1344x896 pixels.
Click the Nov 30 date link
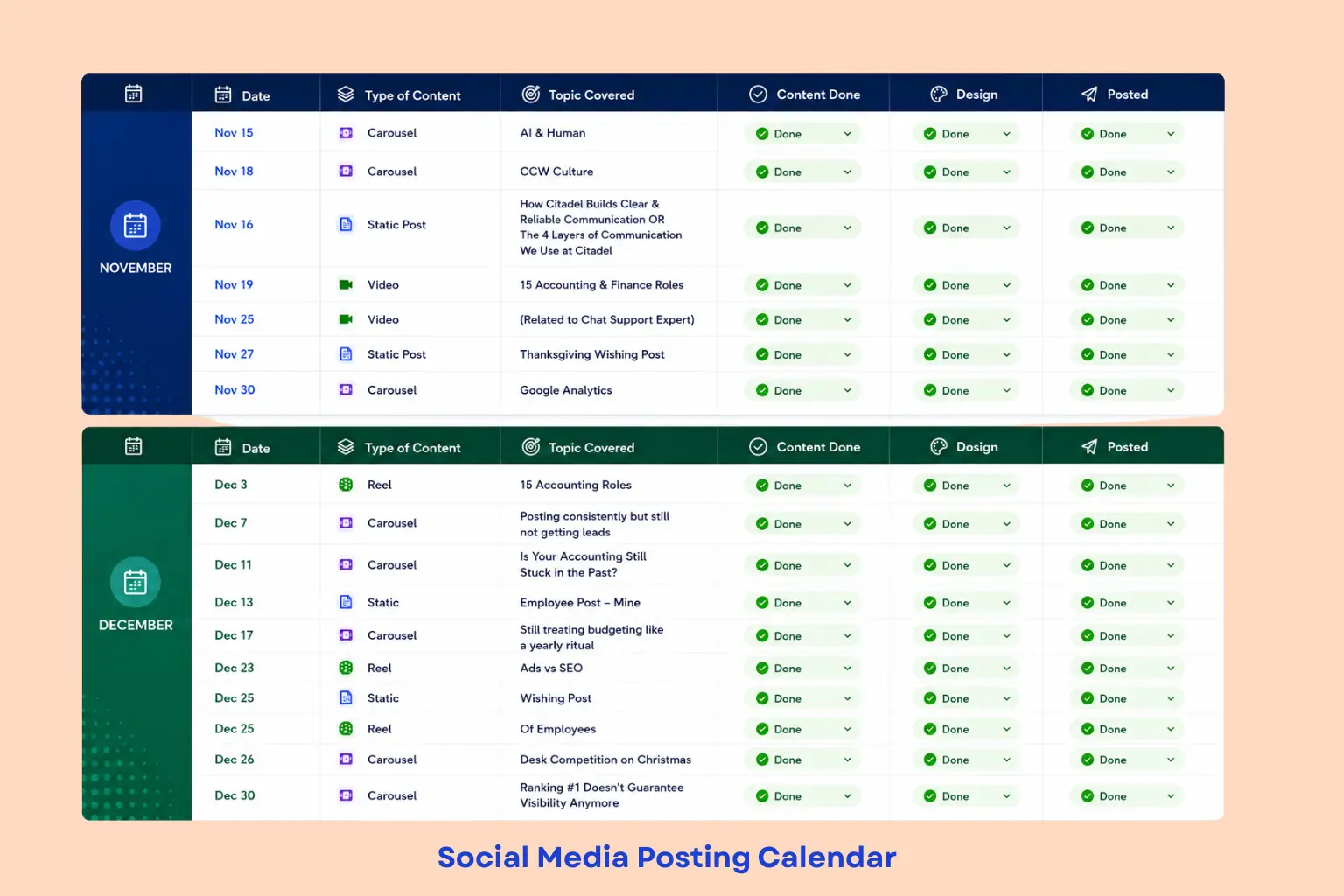(234, 390)
